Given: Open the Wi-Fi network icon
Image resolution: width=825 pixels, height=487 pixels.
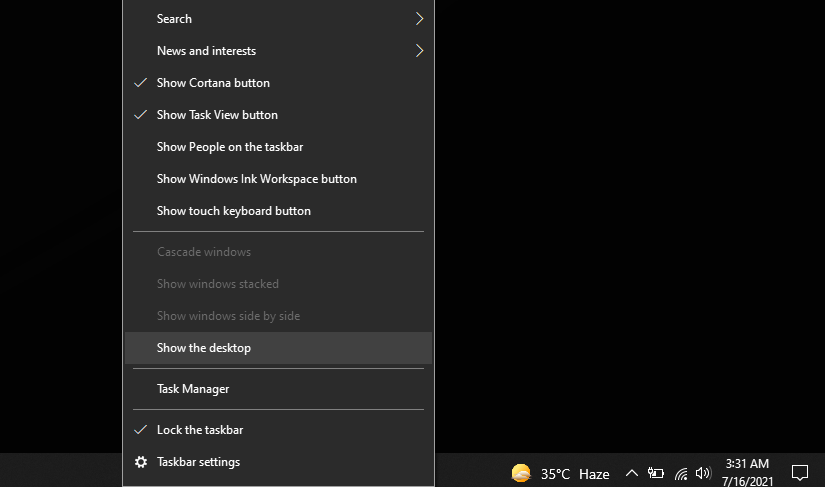Looking at the screenshot, I should (681, 474).
